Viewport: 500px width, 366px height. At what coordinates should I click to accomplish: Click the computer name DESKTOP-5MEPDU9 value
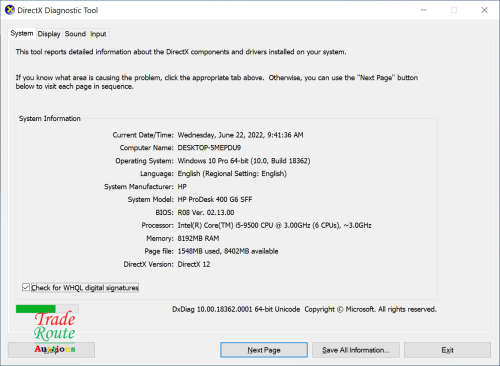point(209,148)
